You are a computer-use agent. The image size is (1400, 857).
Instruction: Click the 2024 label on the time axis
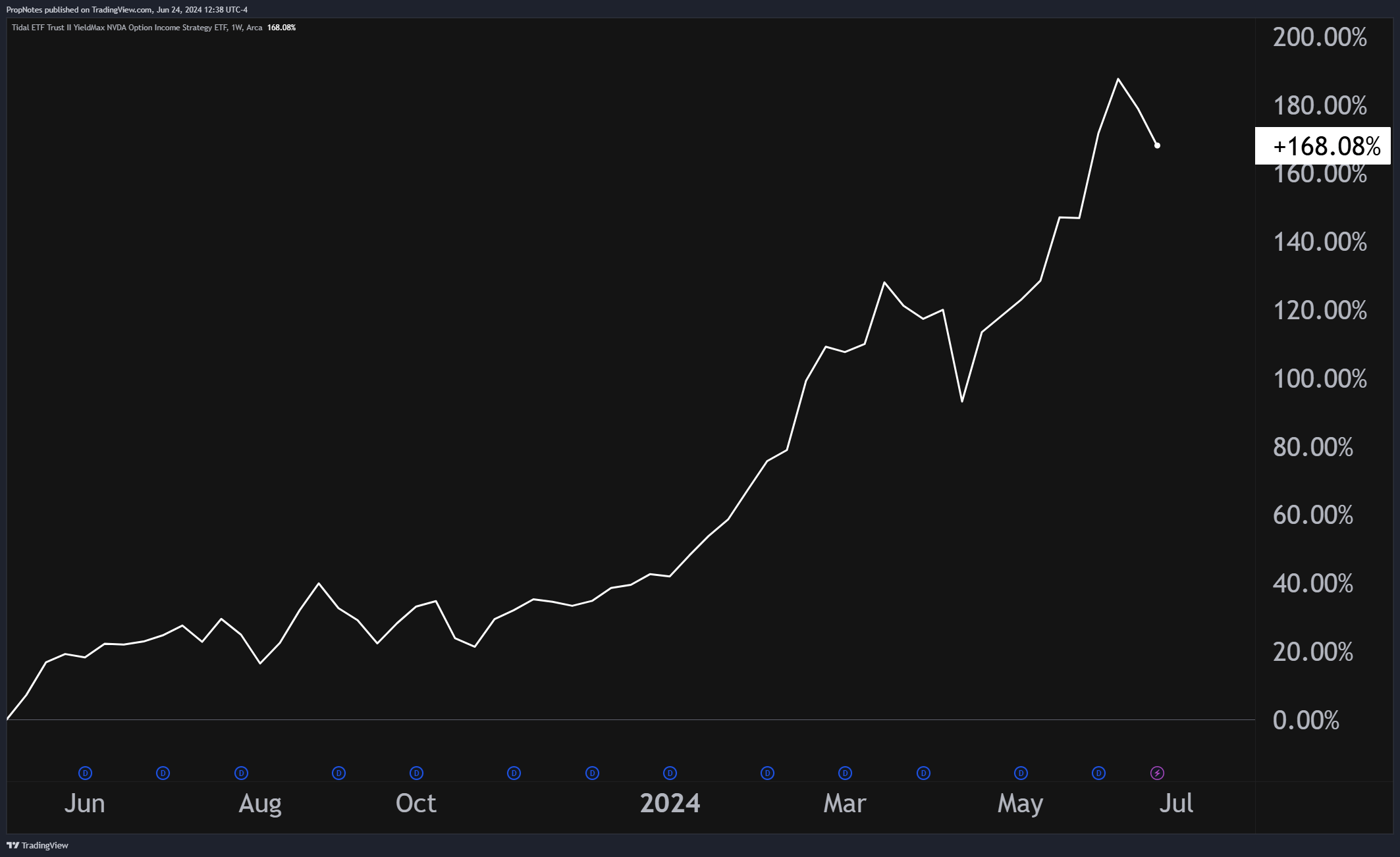pos(669,804)
